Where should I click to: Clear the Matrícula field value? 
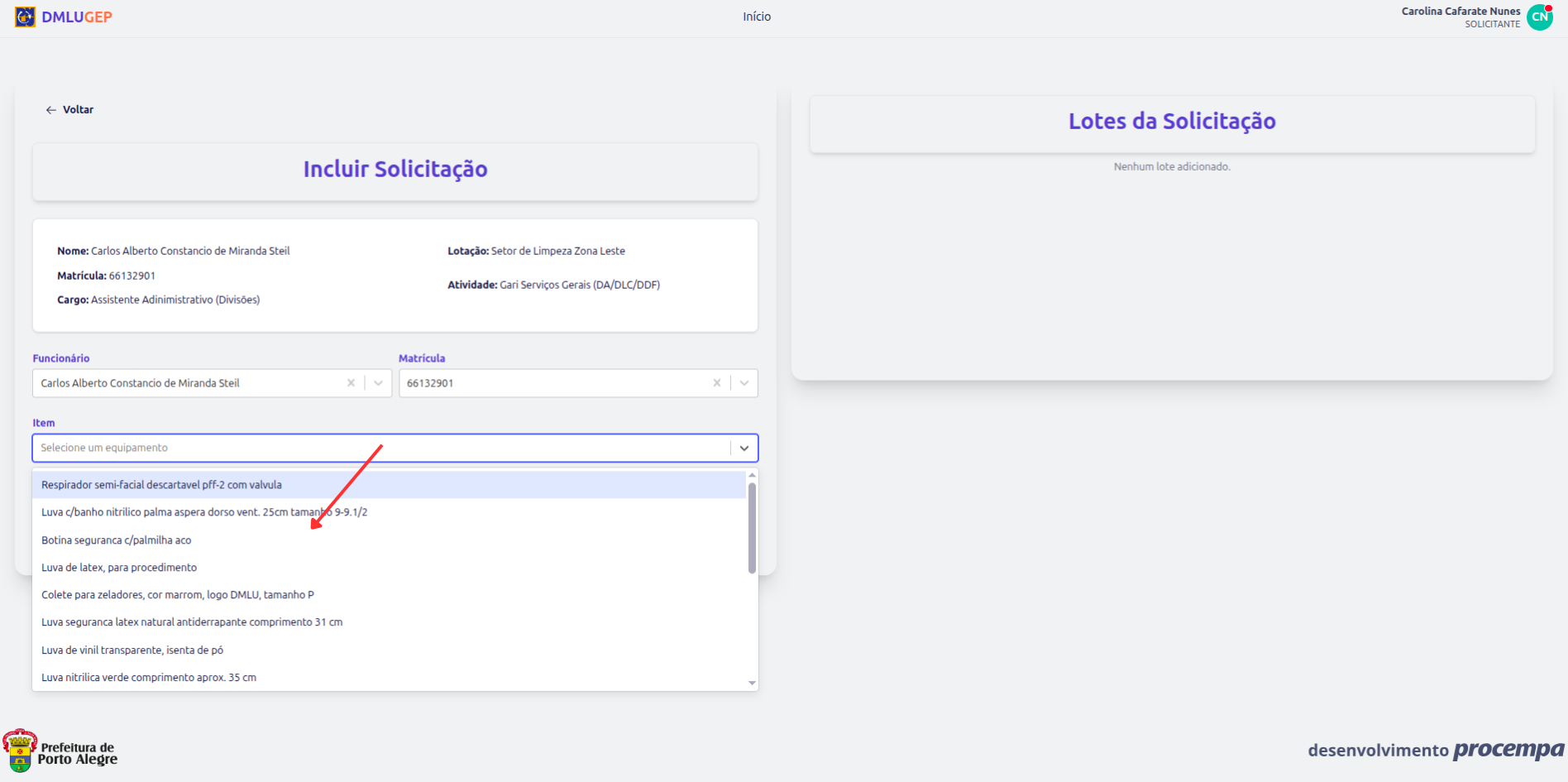(717, 383)
